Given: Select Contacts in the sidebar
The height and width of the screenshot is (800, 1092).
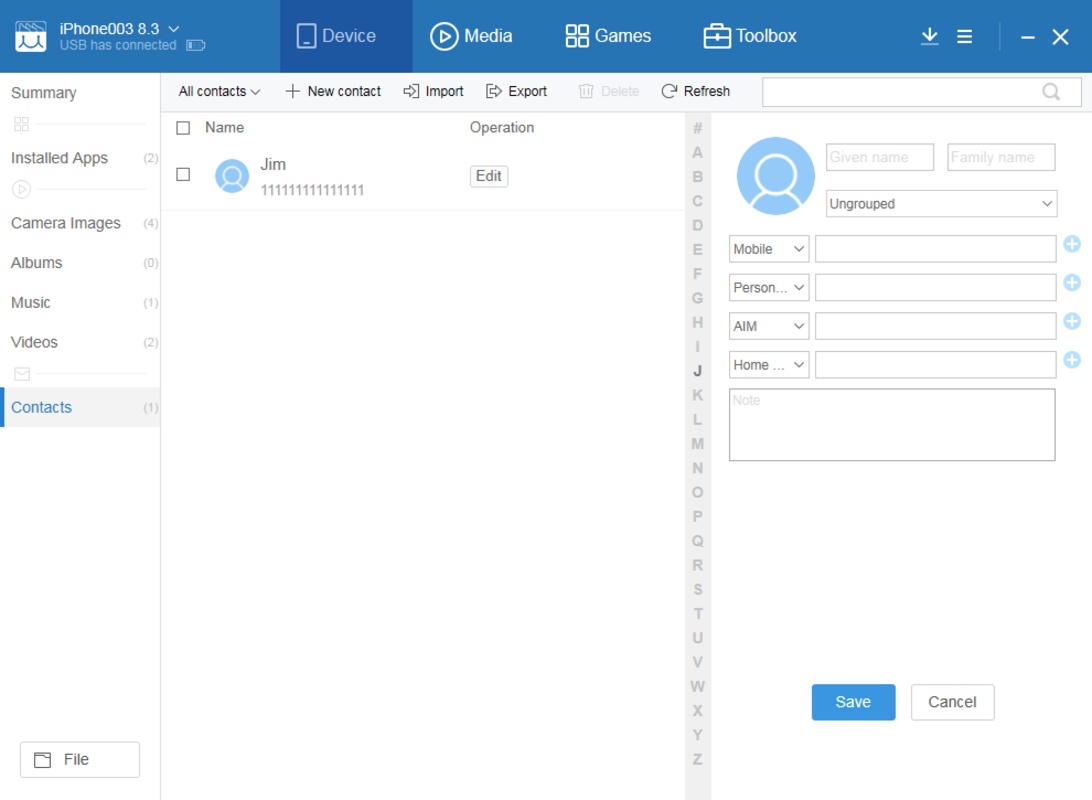Looking at the screenshot, I should click(x=80, y=407).
